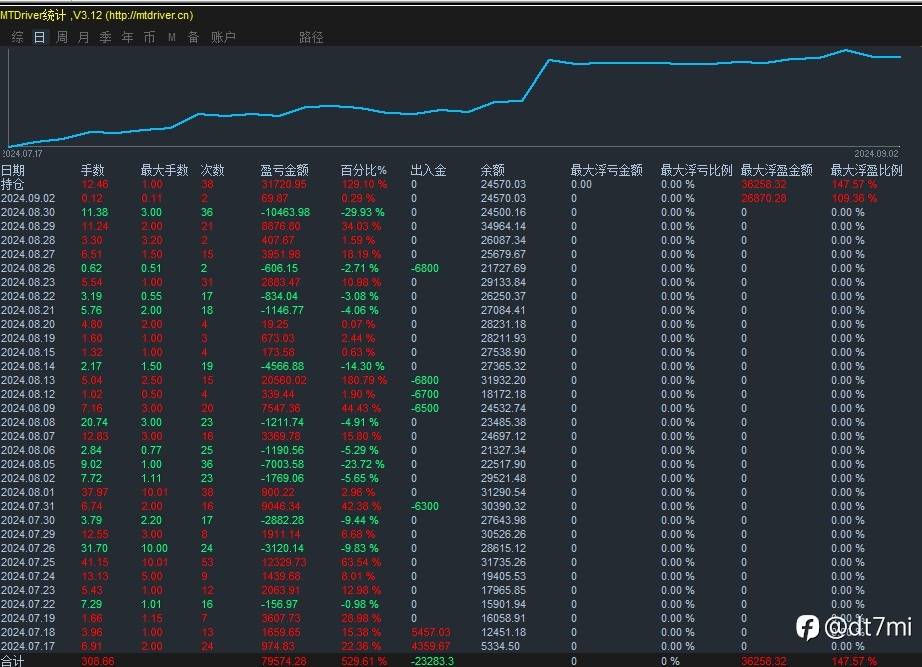Click the 最大浮亏金额 column header
Screen dimensions: 922x667
(606, 171)
